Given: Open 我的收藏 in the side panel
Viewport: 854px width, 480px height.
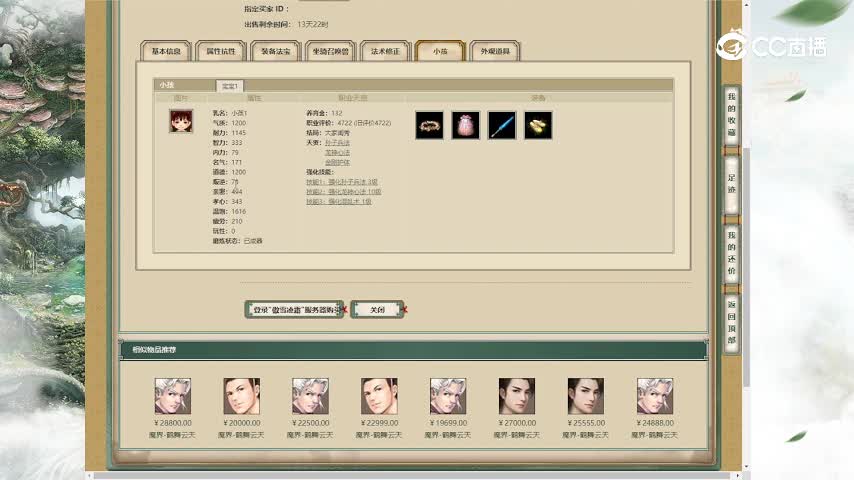Looking at the screenshot, I should [x=731, y=116].
